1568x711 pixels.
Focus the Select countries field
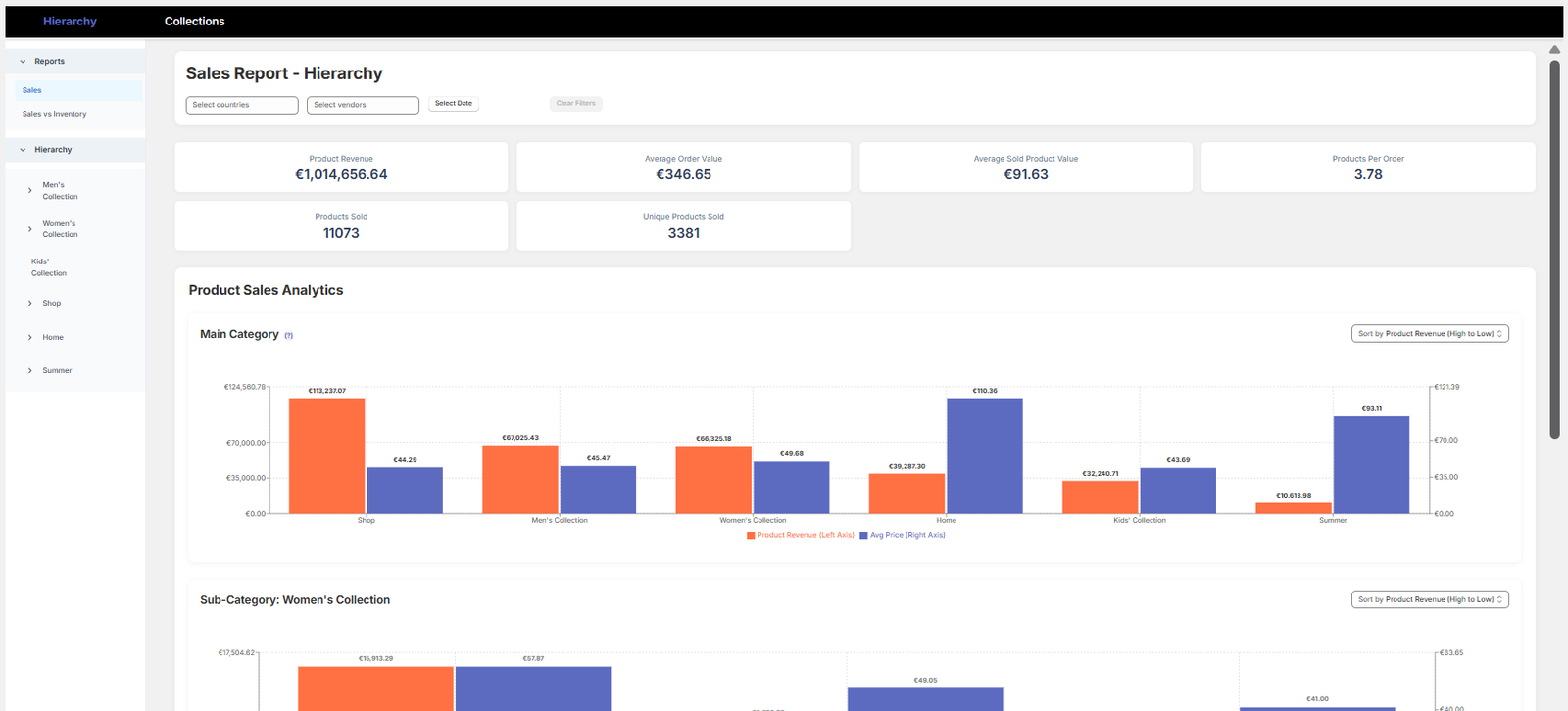[x=242, y=105]
